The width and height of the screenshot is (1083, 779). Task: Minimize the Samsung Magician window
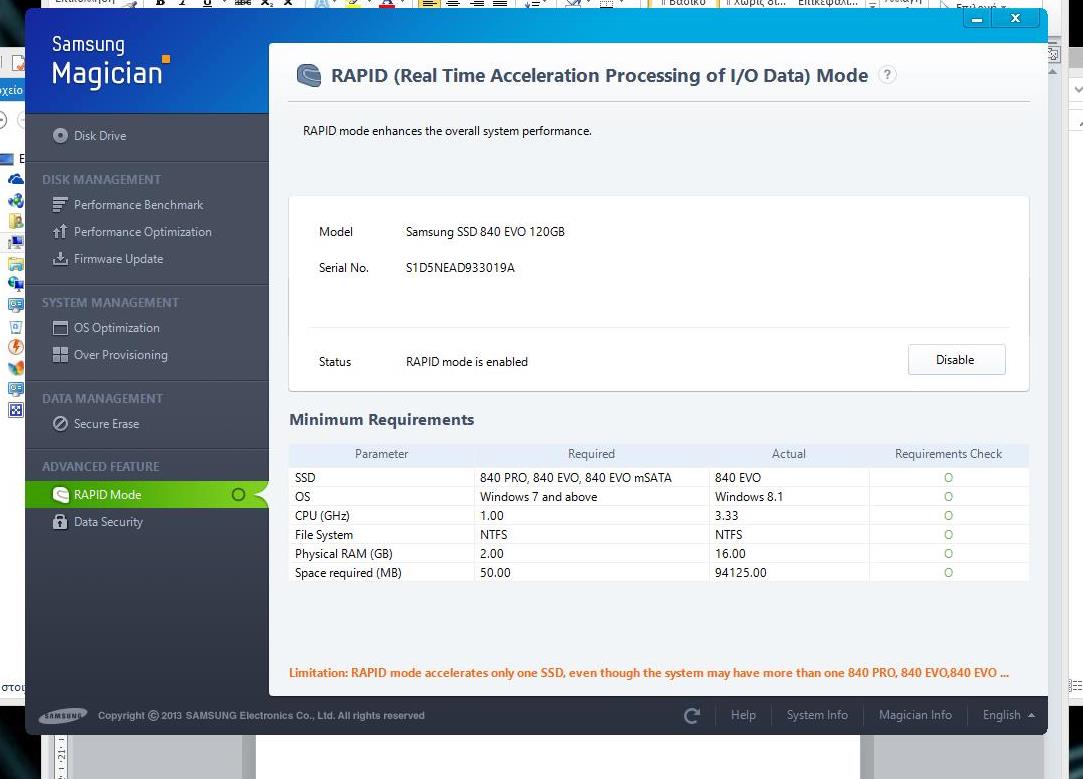tap(977, 19)
